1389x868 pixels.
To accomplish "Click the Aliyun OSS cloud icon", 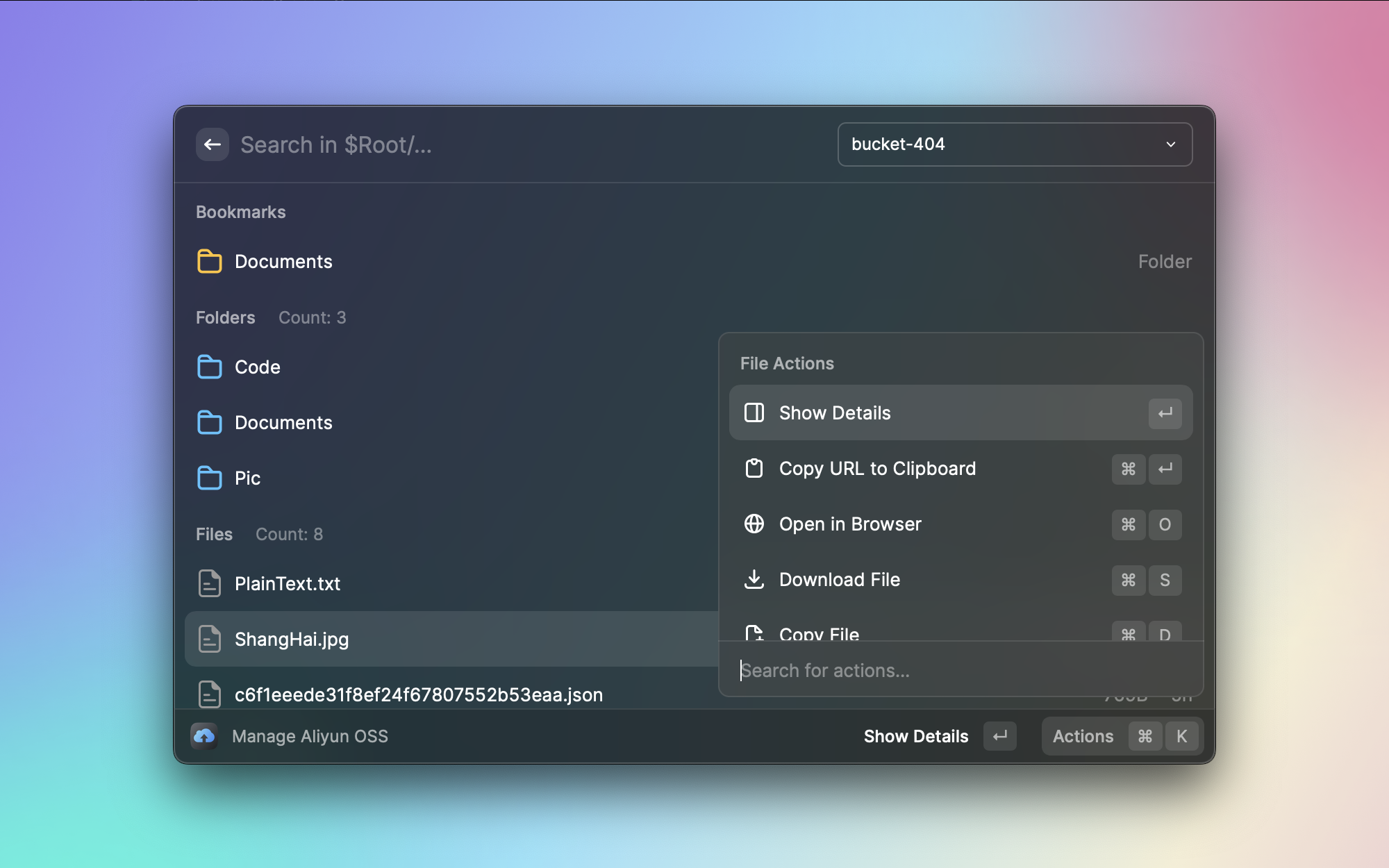I will (204, 736).
